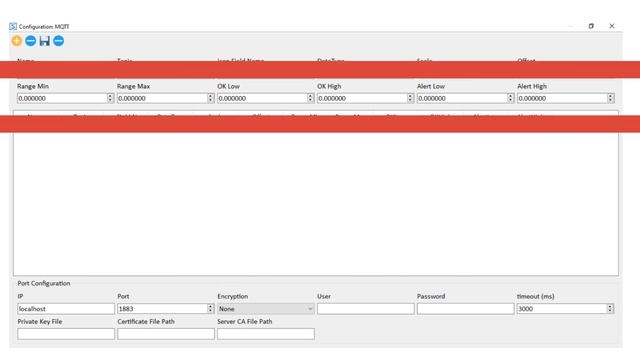Click the Range Max spinner arrows
Image resolution: width=640 pixels, height=360 pixels.
211,98
